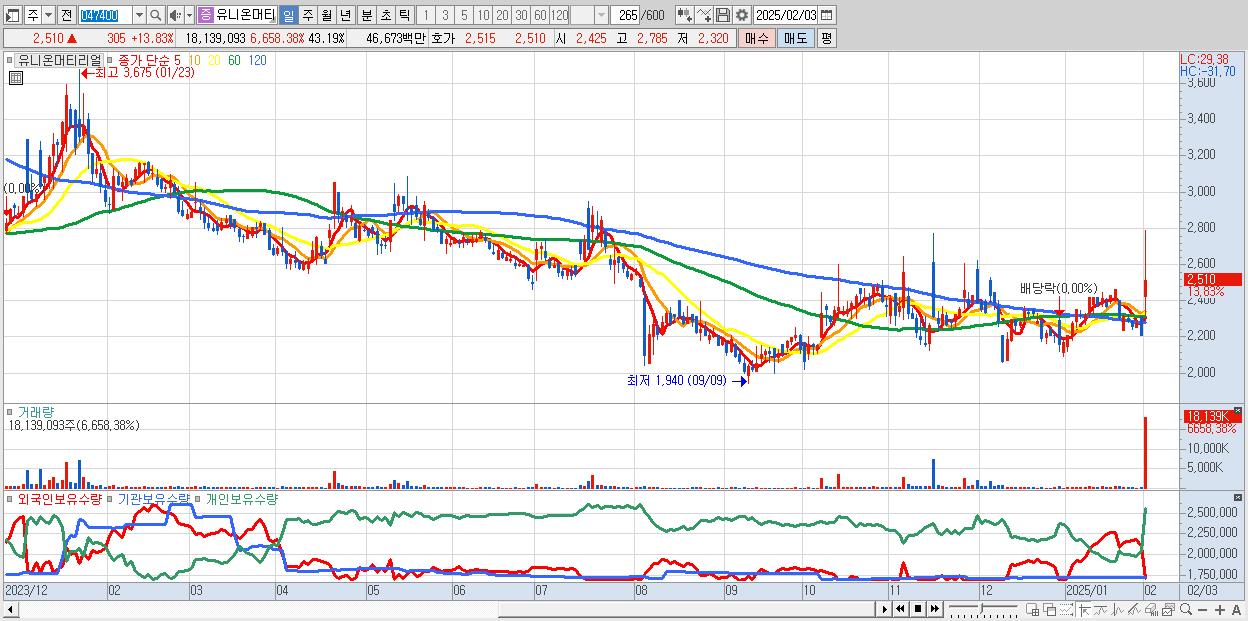Click the plus zoom-in icon

[1220, 609]
